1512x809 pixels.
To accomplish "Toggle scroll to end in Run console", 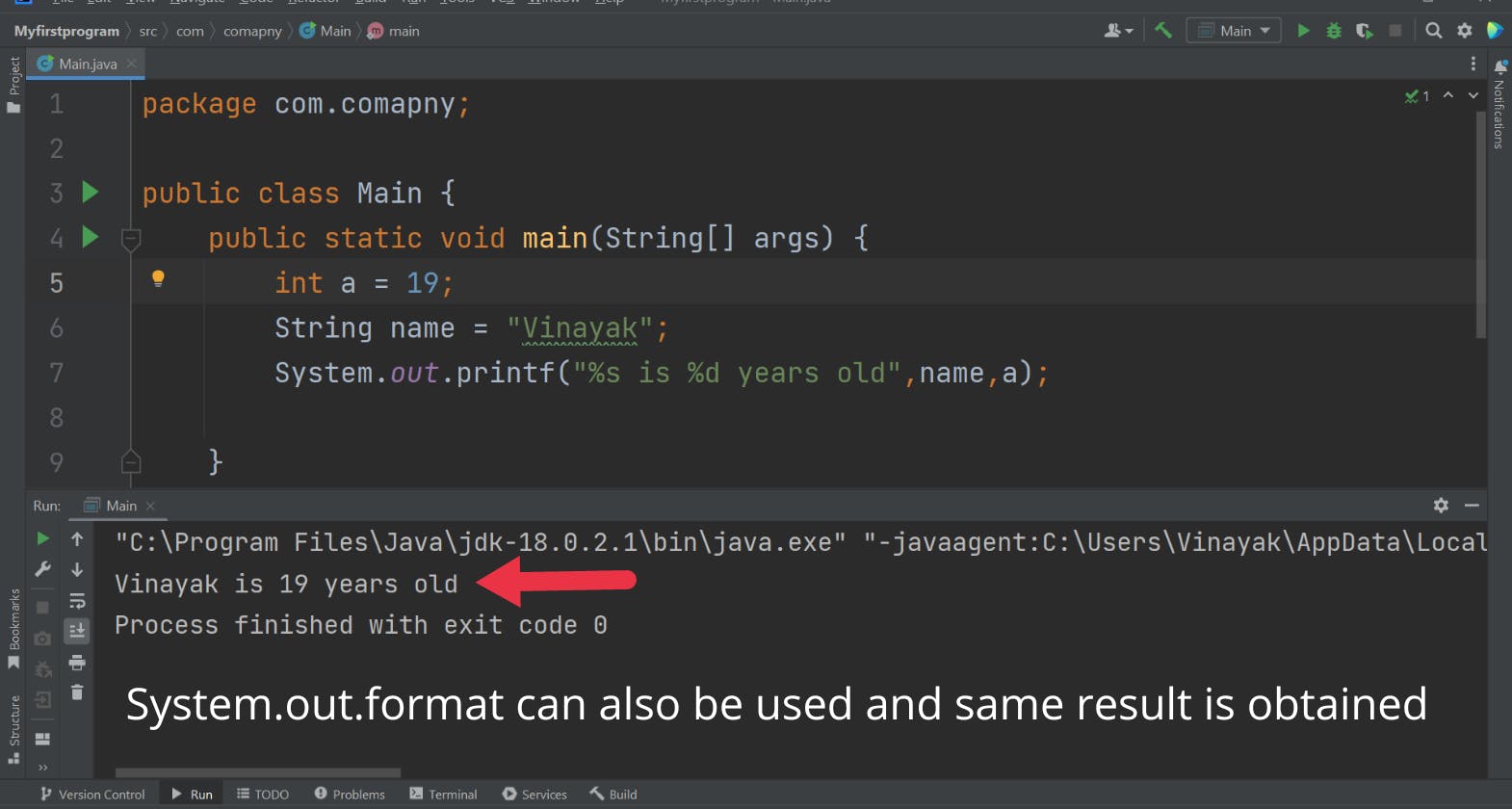I will pos(77,631).
